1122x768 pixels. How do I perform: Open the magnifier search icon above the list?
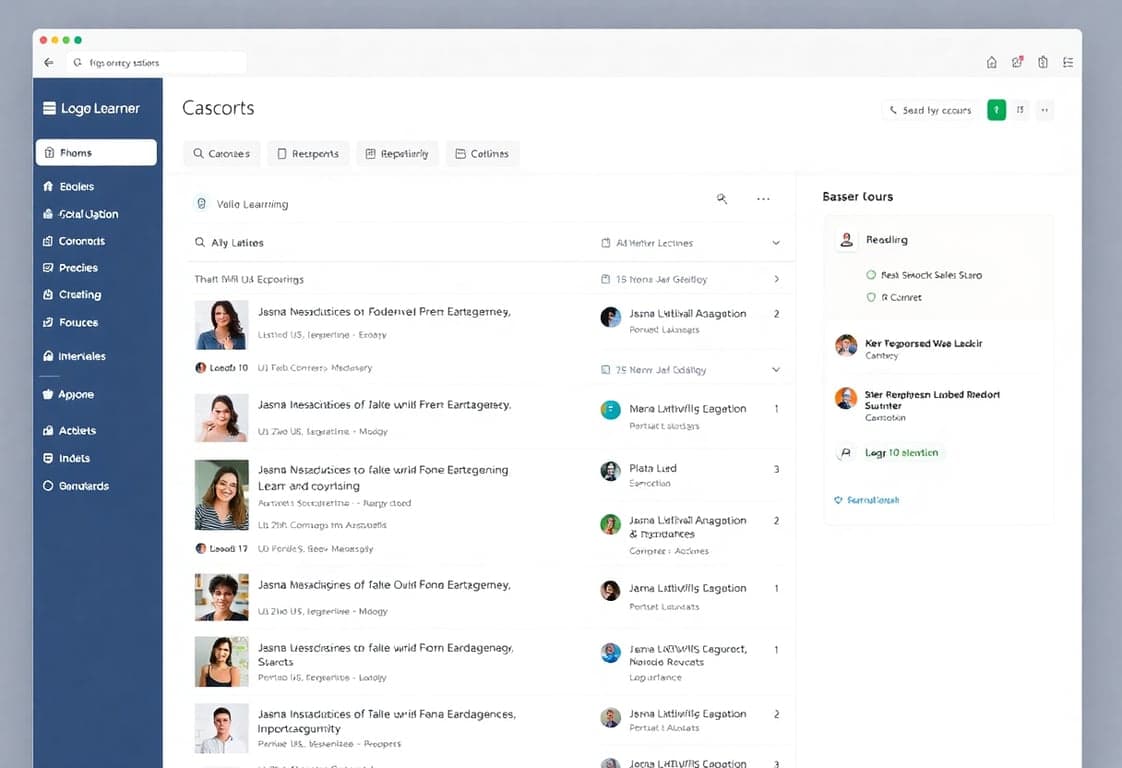[x=722, y=199]
